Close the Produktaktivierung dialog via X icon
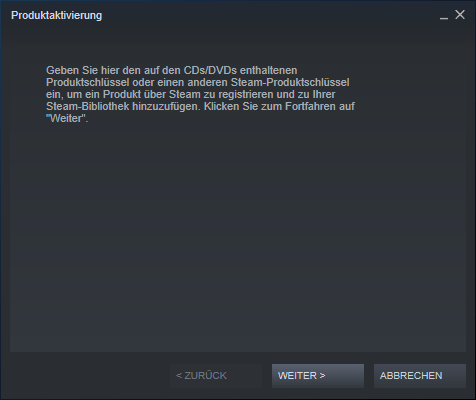This screenshot has width=476, height=400. tap(460, 15)
